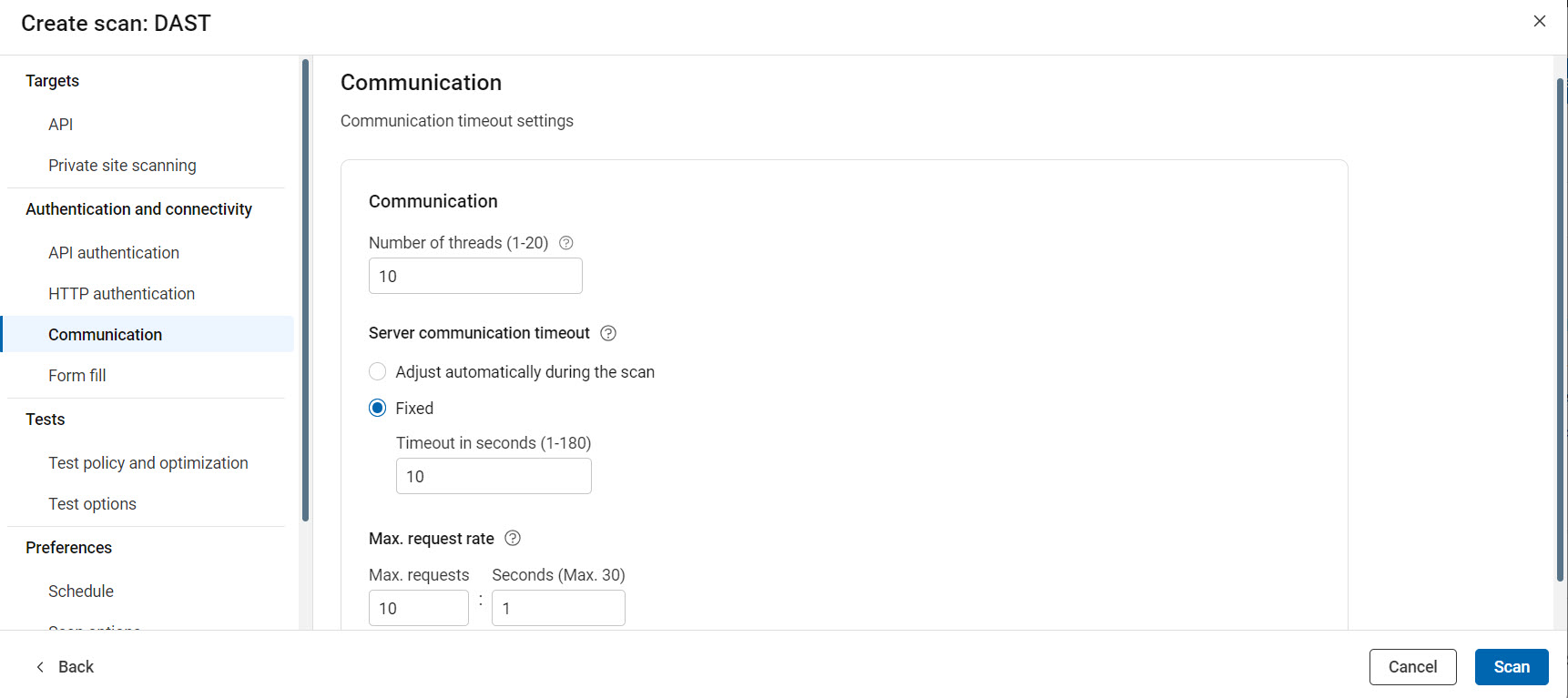
Task: Open help tooltip for Number of threads
Action: click(565, 242)
